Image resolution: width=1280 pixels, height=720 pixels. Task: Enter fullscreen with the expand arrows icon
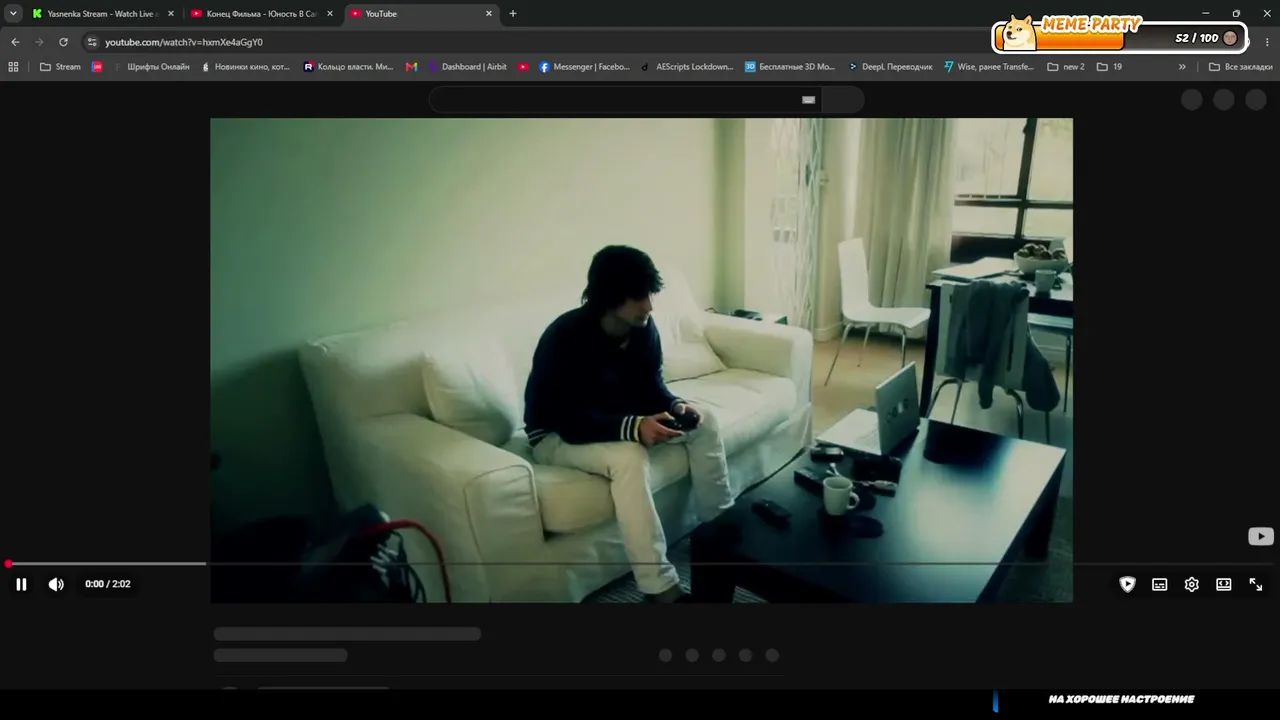(x=1256, y=584)
